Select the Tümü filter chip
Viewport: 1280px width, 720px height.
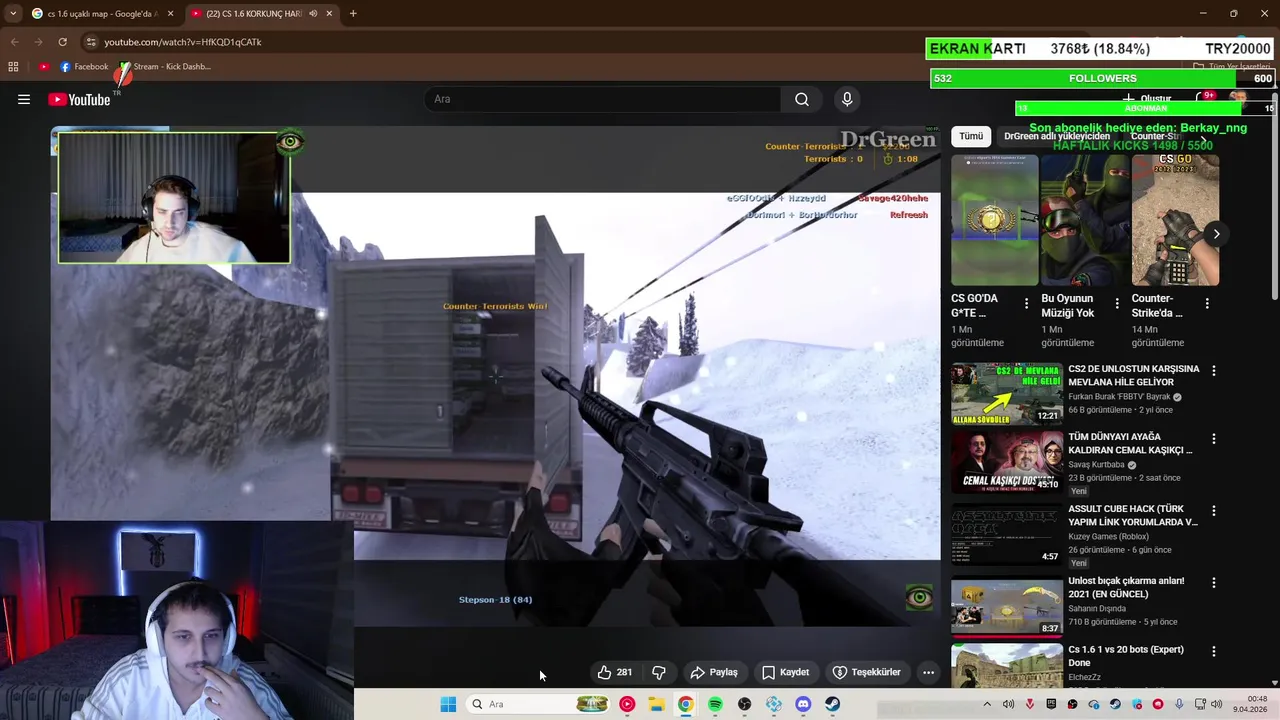971,136
